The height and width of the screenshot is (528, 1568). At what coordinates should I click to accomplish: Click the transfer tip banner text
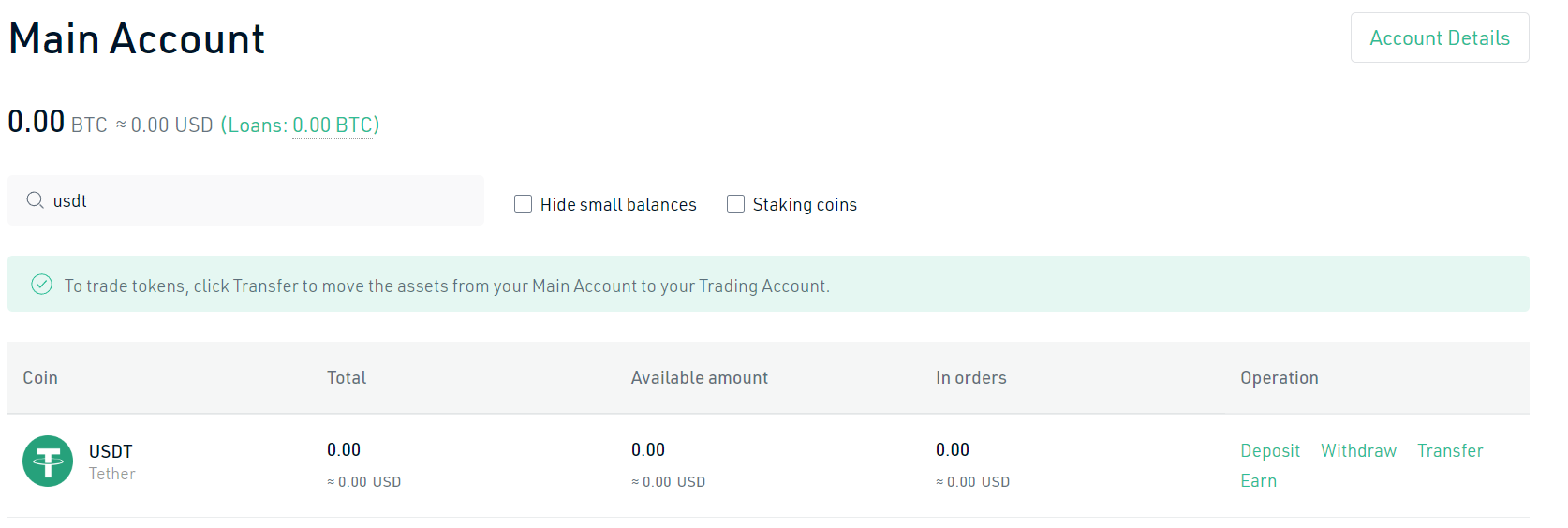click(447, 286)
